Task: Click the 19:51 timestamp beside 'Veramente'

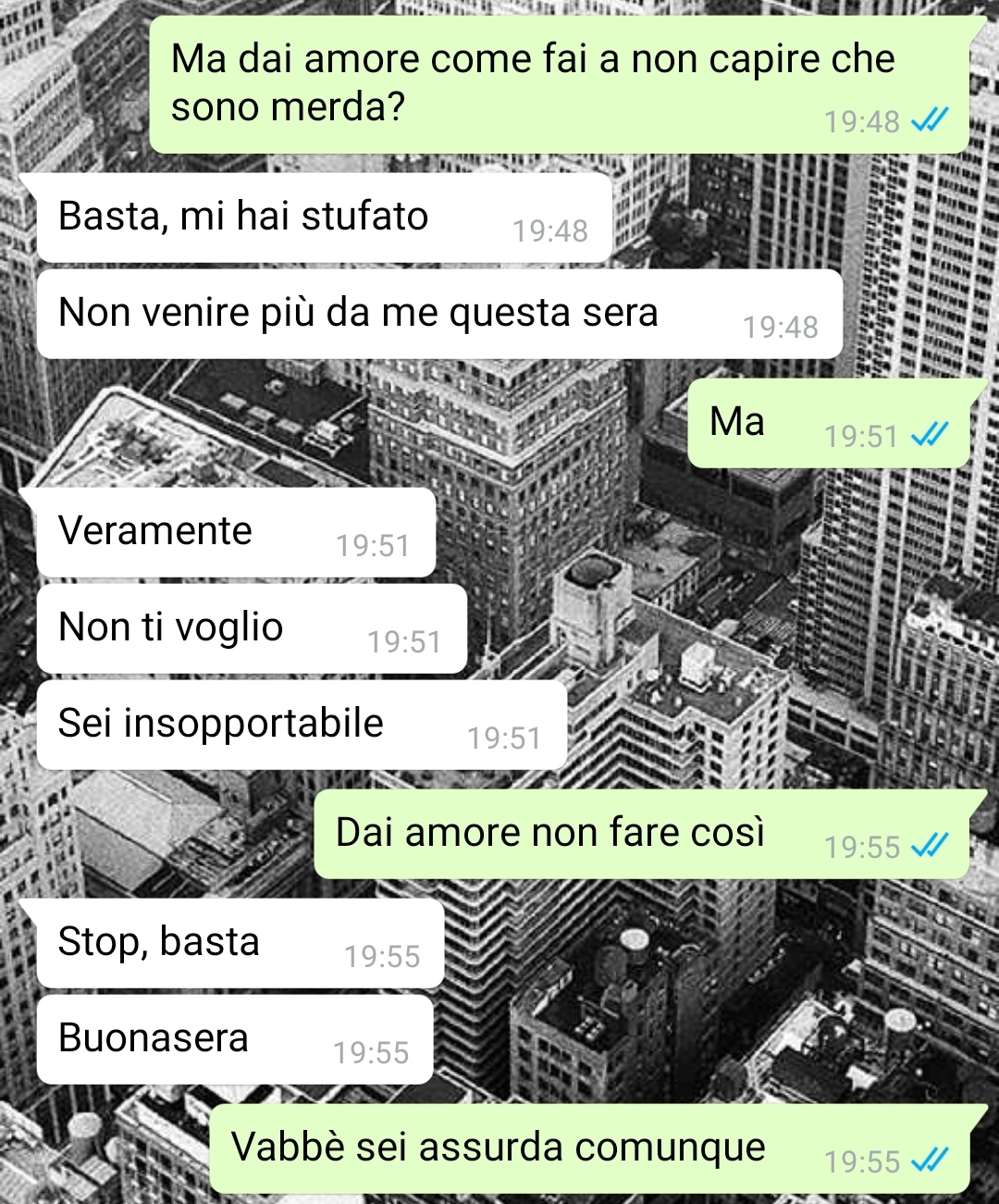Action: pos(373,546)
